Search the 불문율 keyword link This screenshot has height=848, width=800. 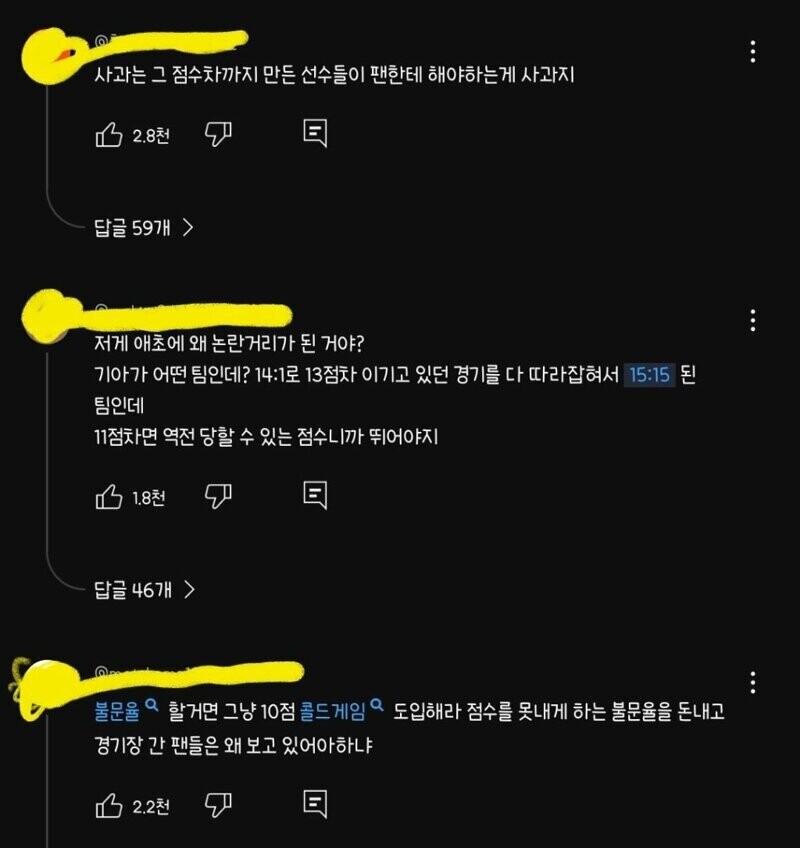126,710
